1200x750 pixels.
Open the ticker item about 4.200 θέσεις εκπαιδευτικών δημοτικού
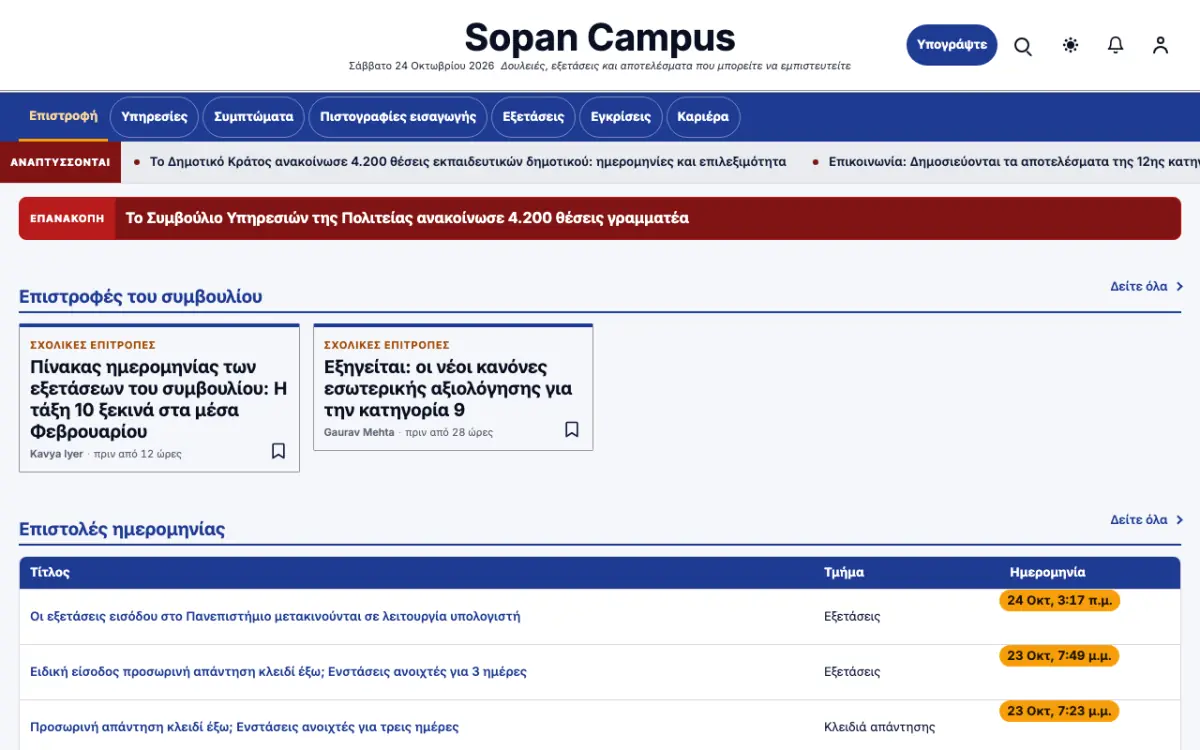click(x=468, y=161)
